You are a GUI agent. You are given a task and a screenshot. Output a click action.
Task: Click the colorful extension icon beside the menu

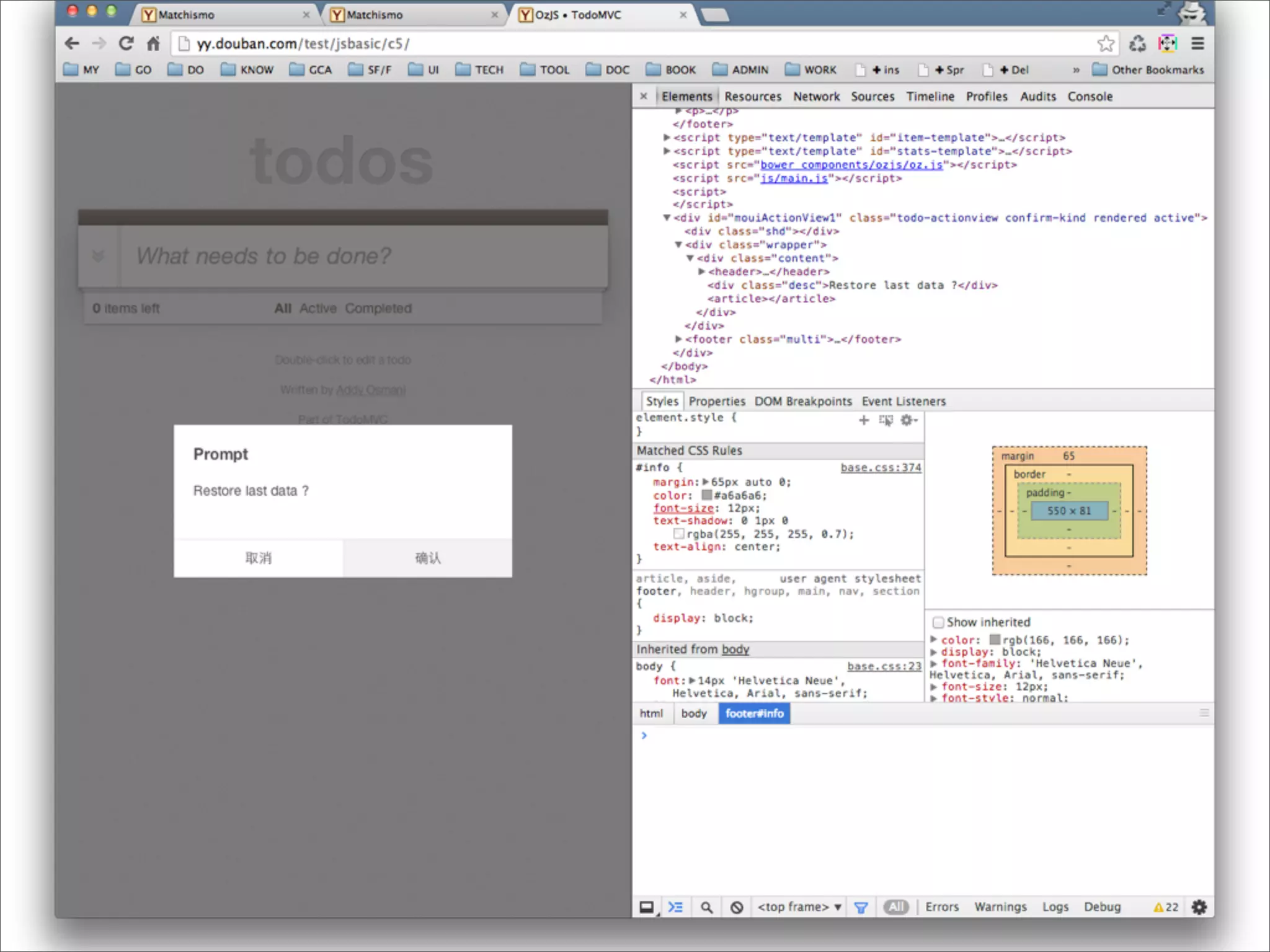1168,43
